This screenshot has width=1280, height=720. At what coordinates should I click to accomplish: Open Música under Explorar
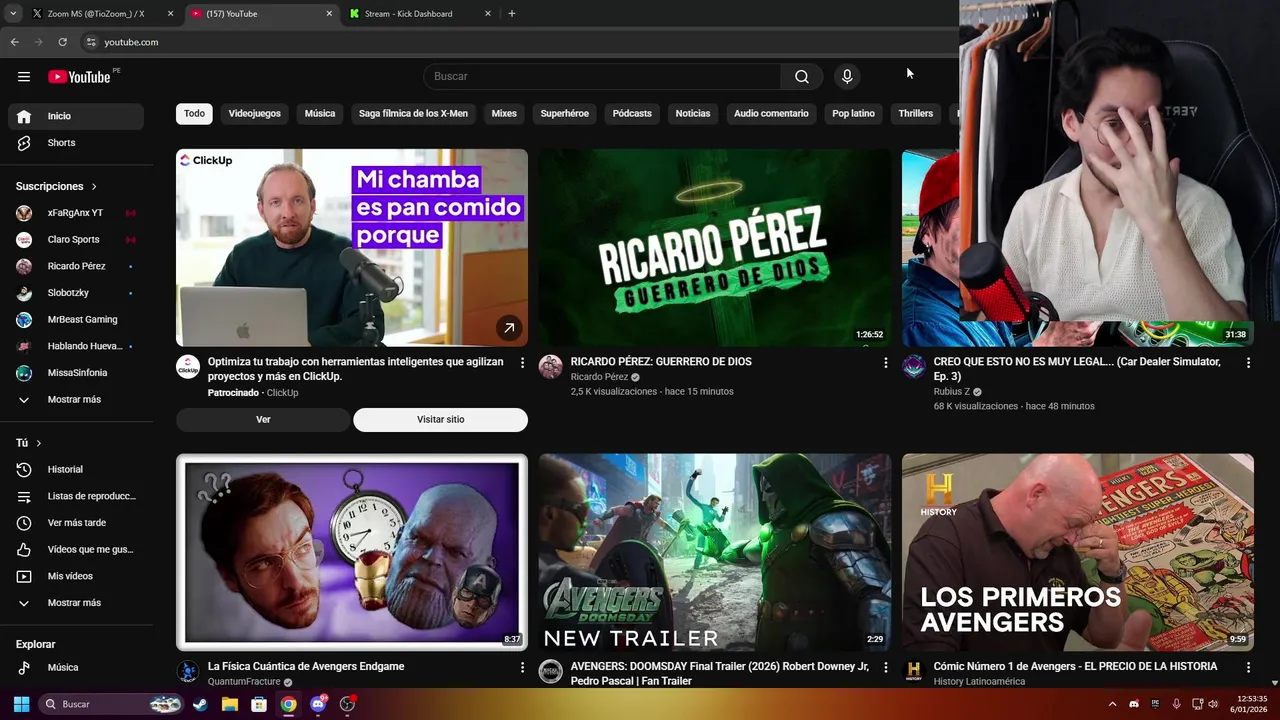pos(76,668)
